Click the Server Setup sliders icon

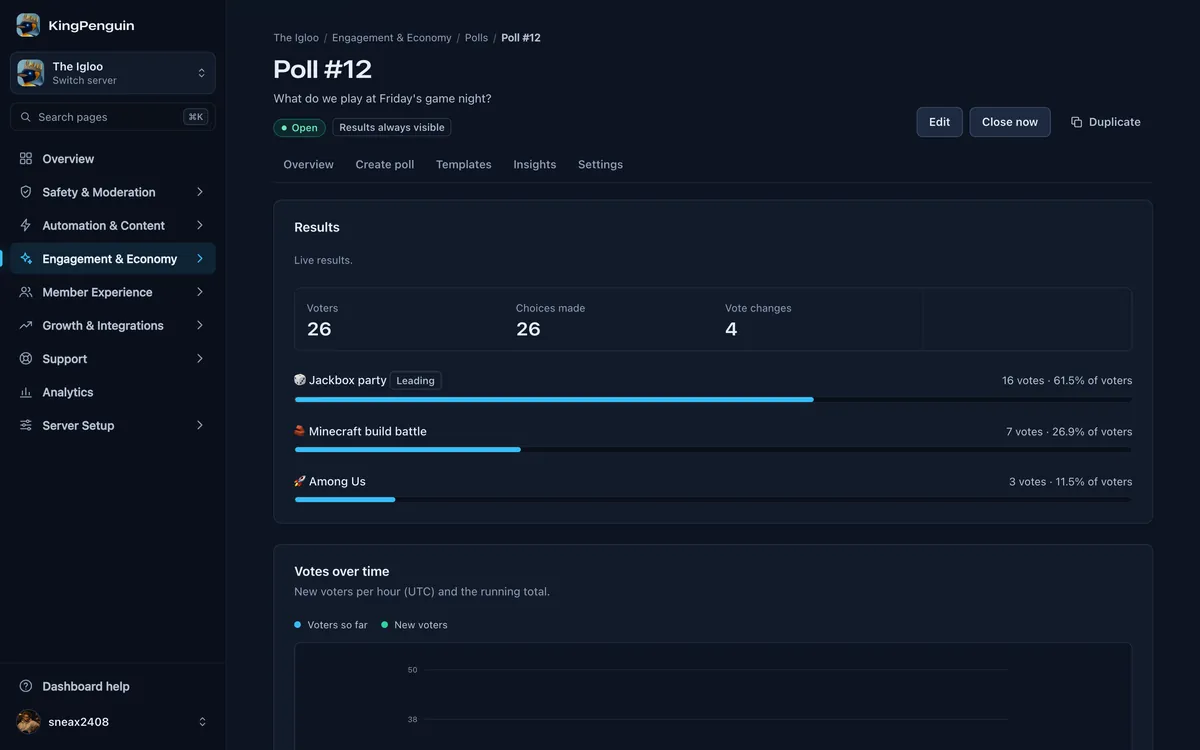point(26,426)
